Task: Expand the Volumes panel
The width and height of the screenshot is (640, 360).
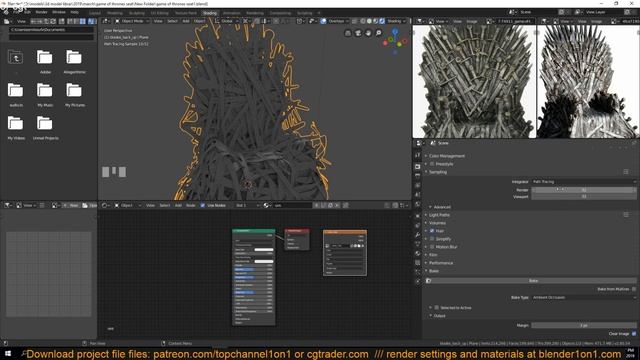Action: coord(437,223)
